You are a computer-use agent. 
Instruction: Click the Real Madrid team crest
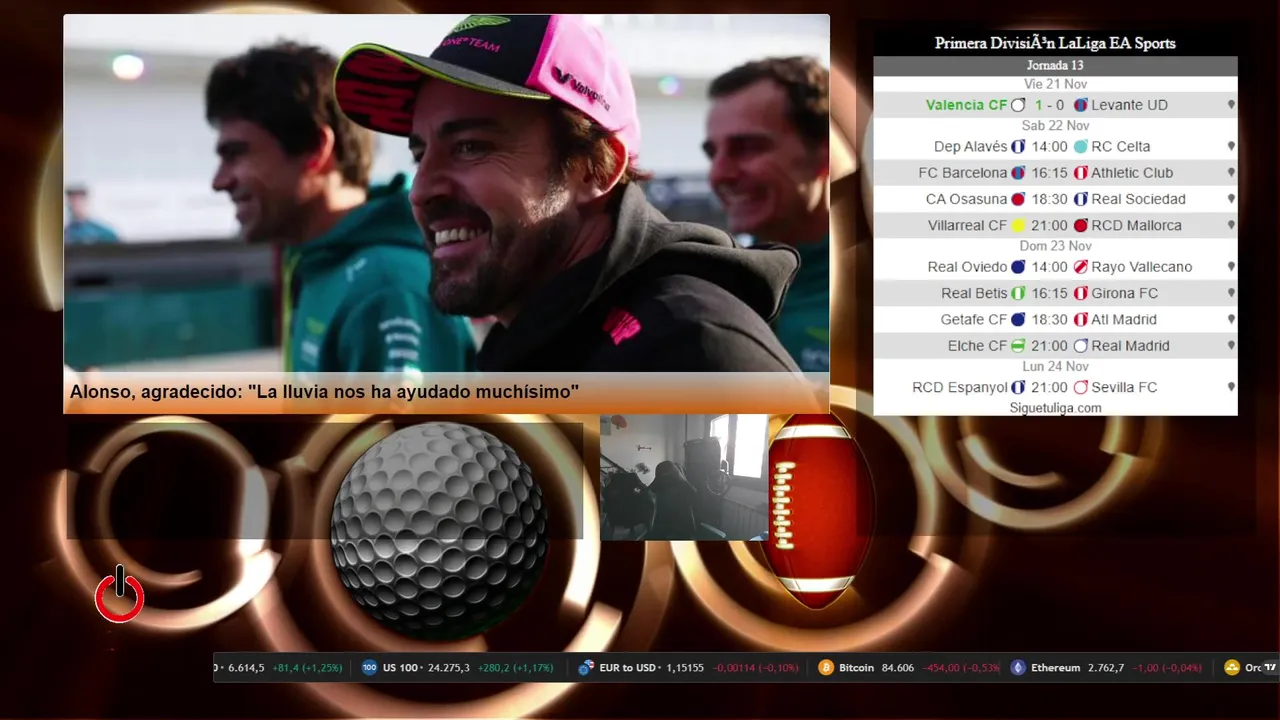[1081, 346]
